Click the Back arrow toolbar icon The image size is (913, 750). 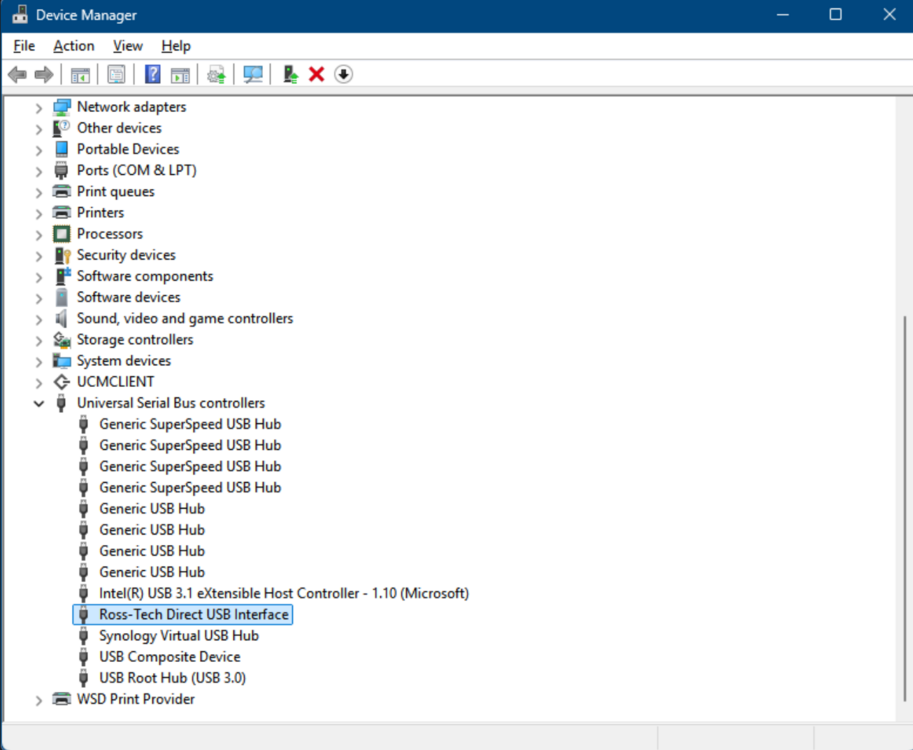click(x=17, y=75)
